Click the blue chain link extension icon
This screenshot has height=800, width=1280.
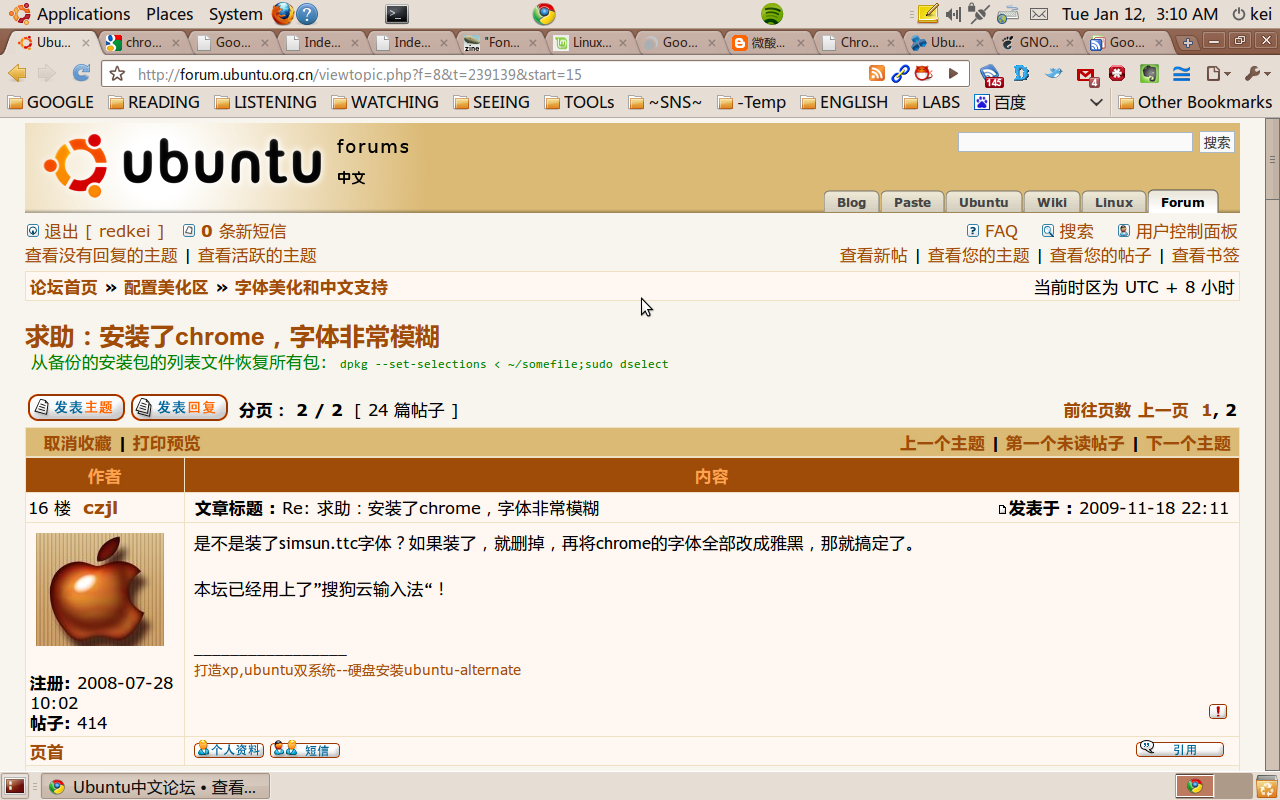click(x=901, y=74)
